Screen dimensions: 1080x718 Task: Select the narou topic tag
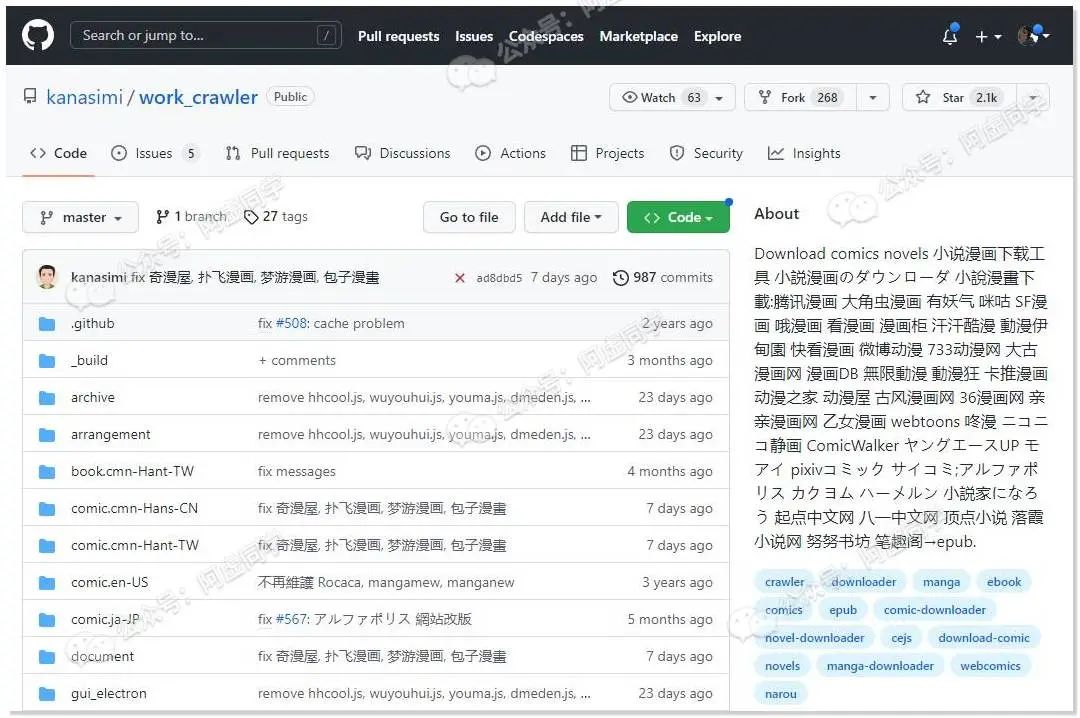780,695
